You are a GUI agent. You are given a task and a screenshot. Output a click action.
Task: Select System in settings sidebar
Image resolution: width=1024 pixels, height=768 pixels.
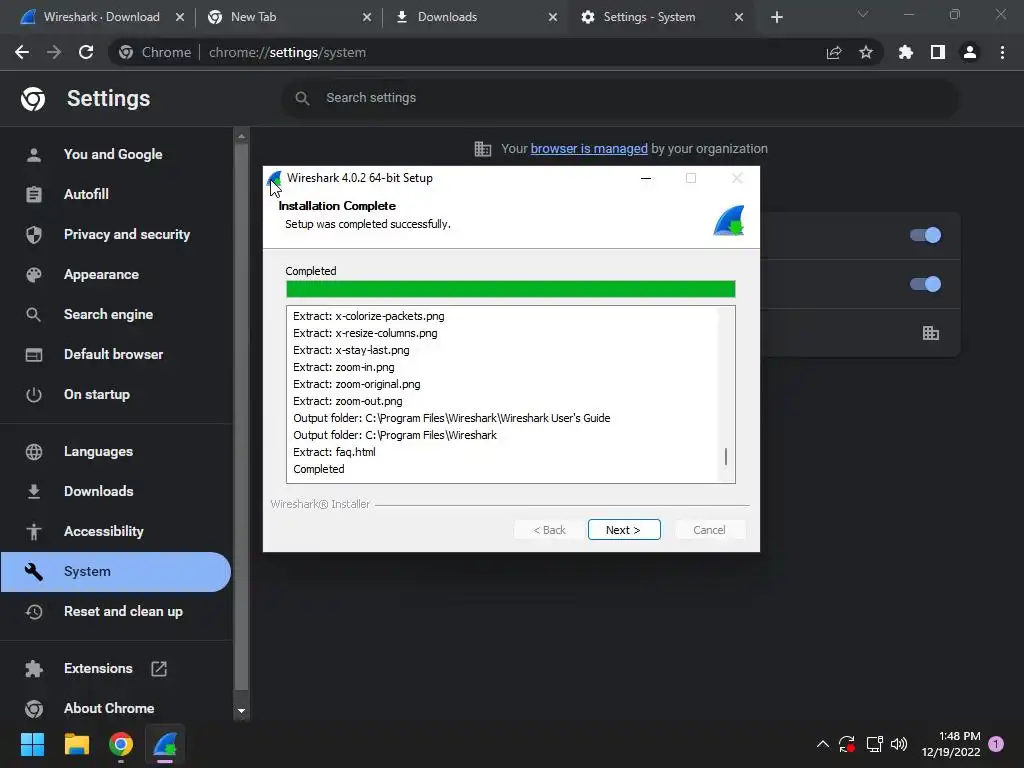[116, 571]
